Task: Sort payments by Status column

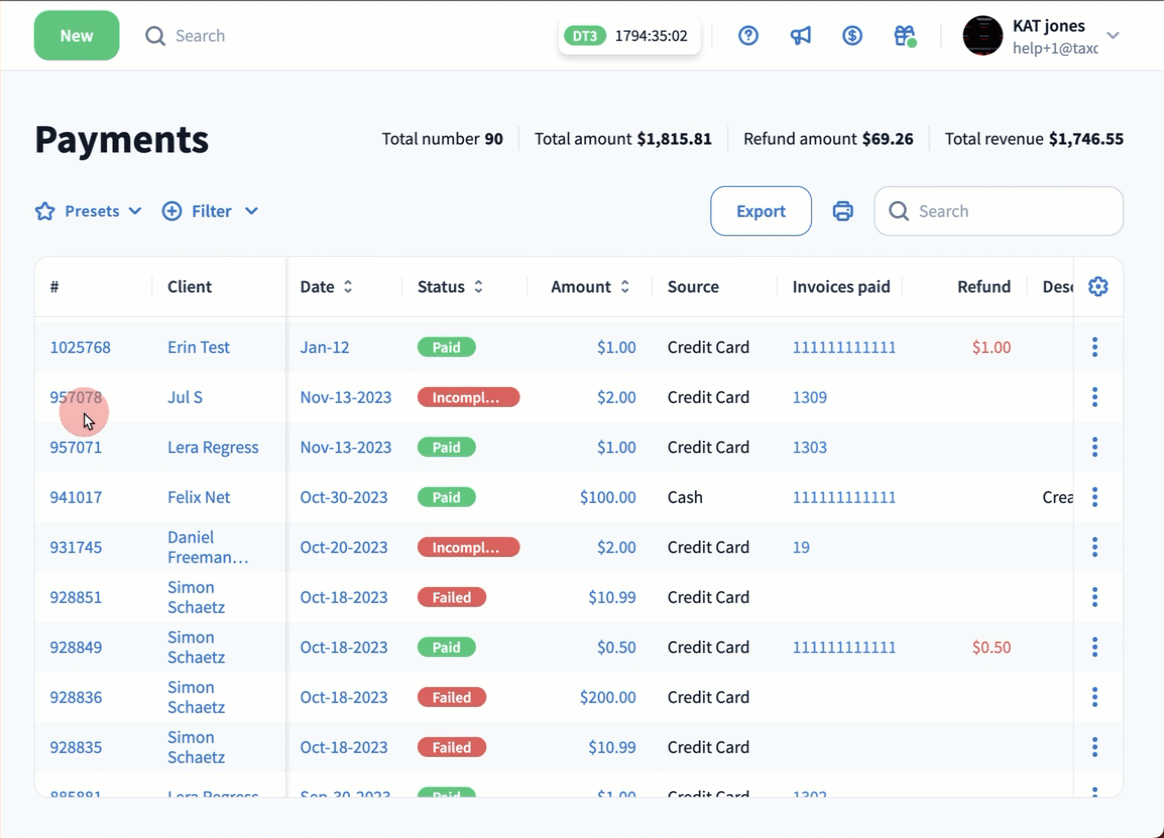Action: tap(451, 287)
